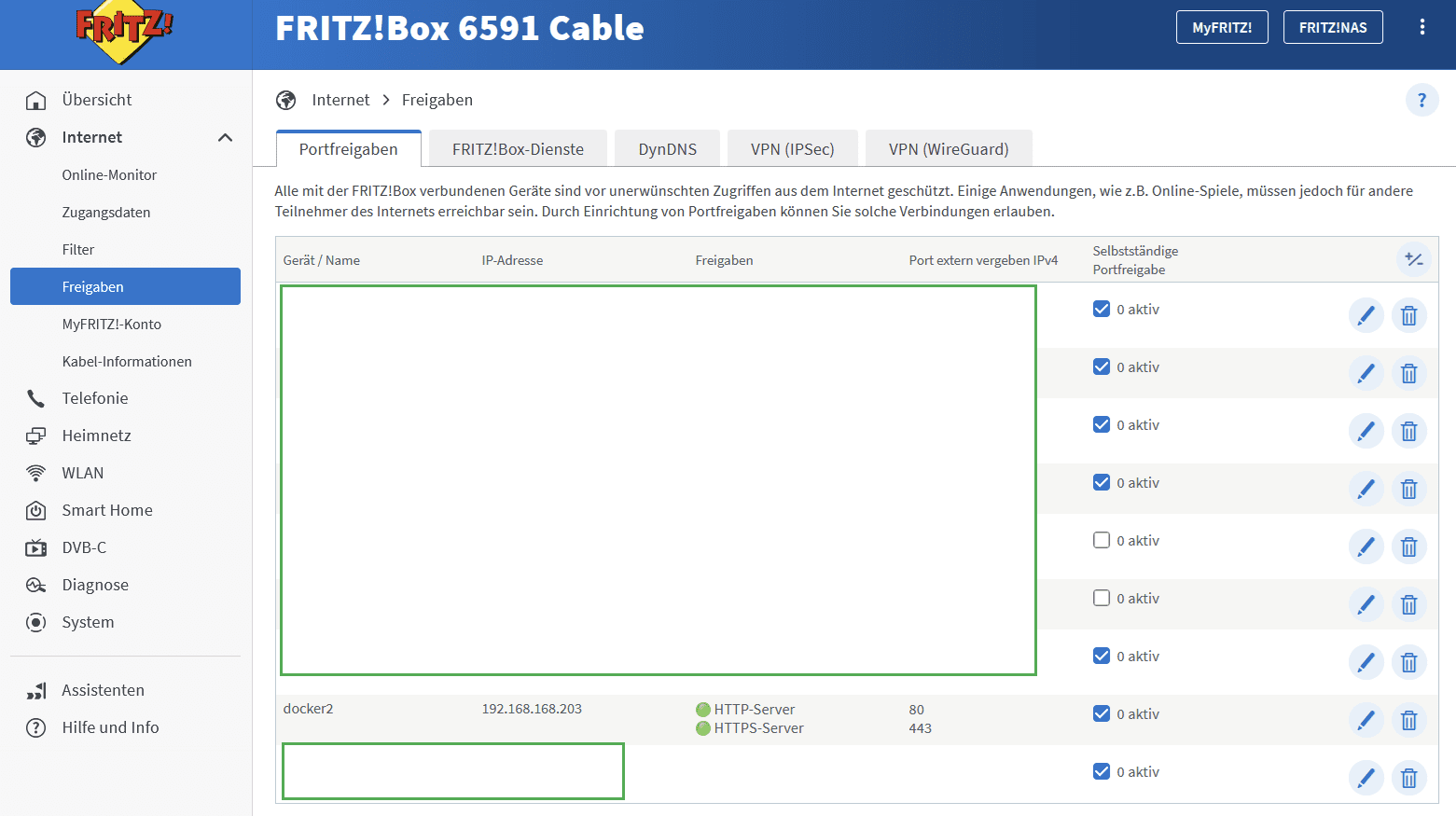1456x816 pixels.
Task: Open Diagnose via its pulse icon
Action: 35,585
